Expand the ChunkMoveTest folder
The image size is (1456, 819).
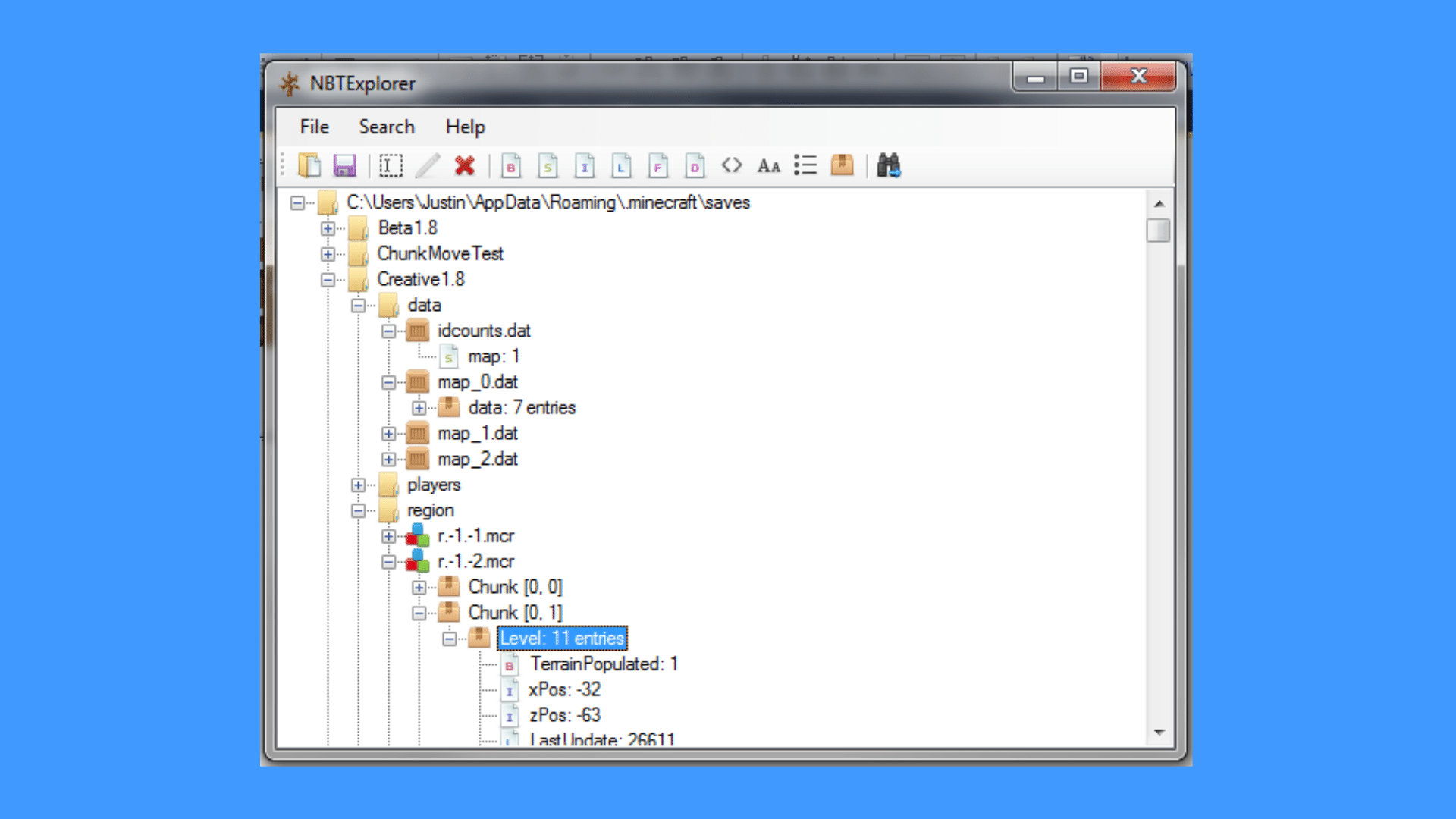click(328, 254)
